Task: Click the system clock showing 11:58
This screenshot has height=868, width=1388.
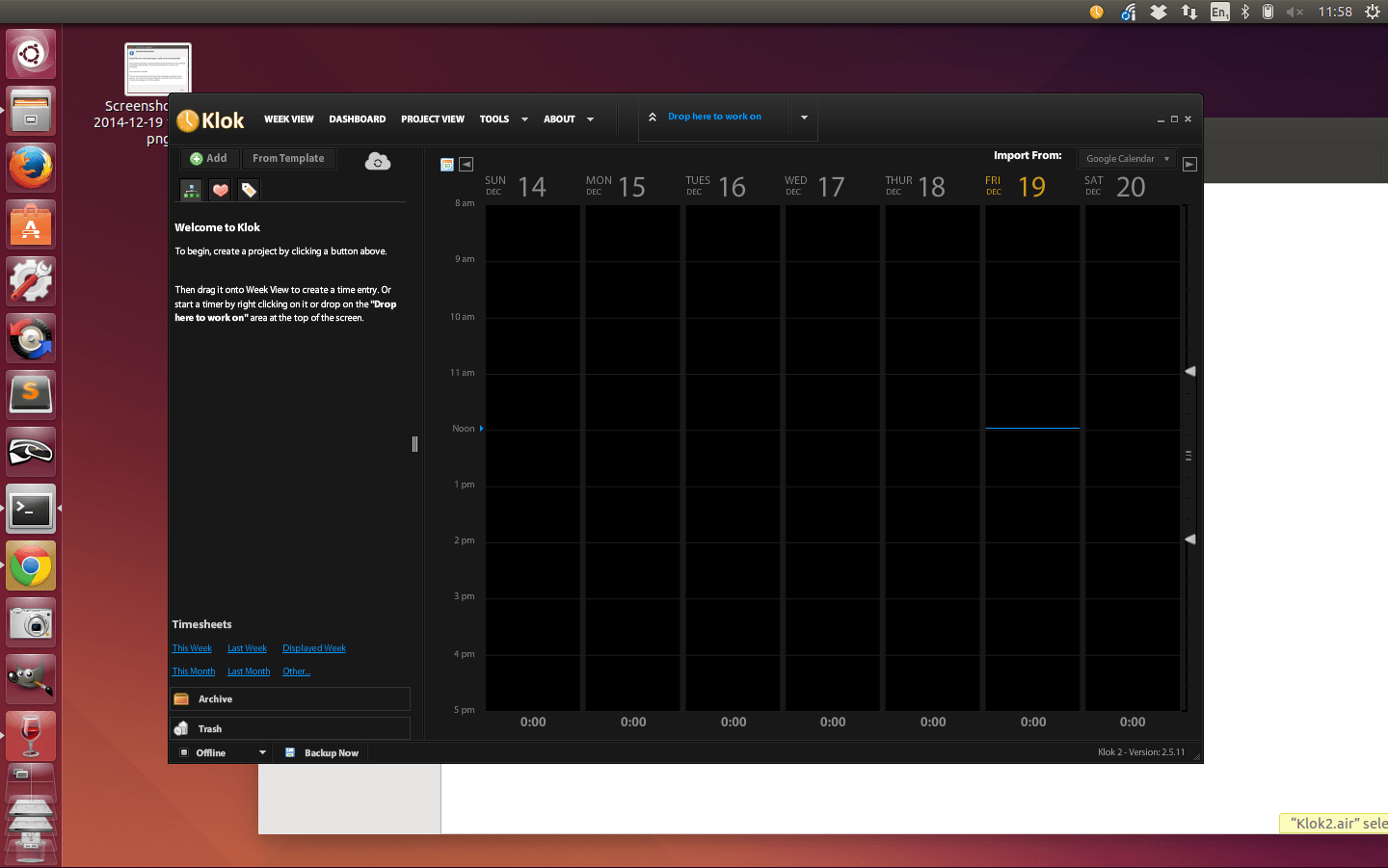Action: [x=1335, y=12]
